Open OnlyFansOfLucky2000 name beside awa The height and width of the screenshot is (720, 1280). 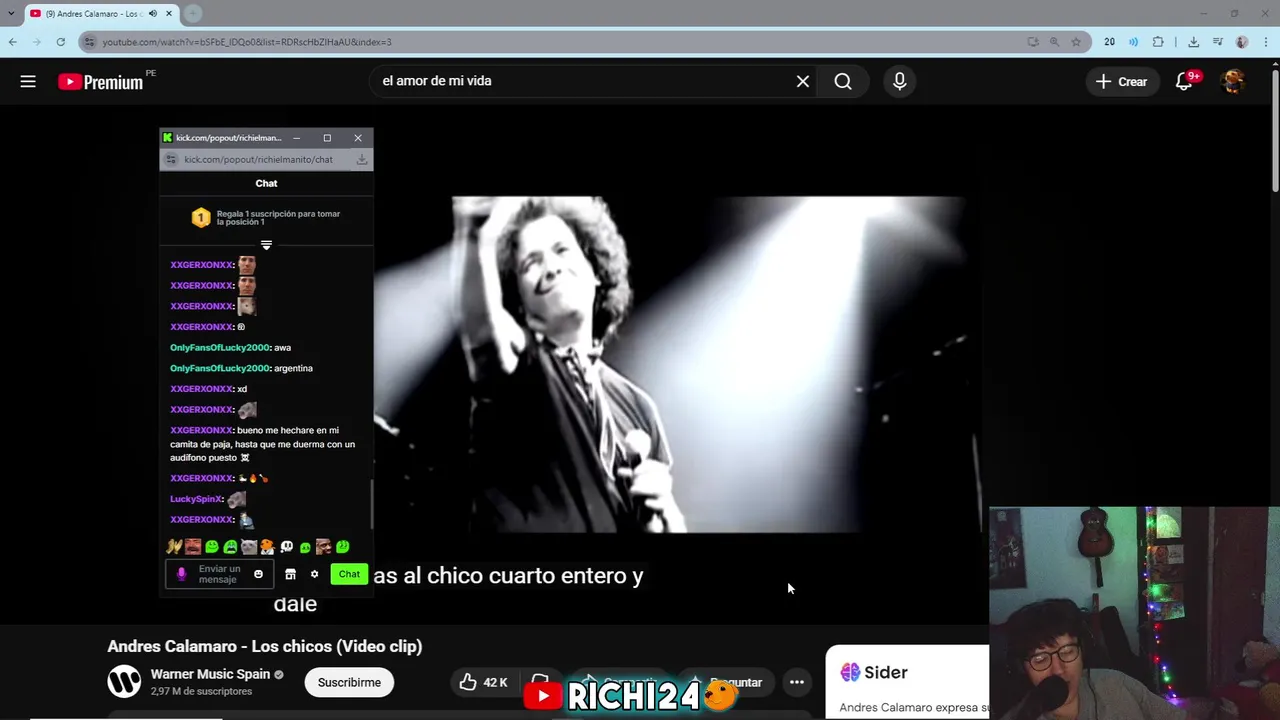(220, 347)
